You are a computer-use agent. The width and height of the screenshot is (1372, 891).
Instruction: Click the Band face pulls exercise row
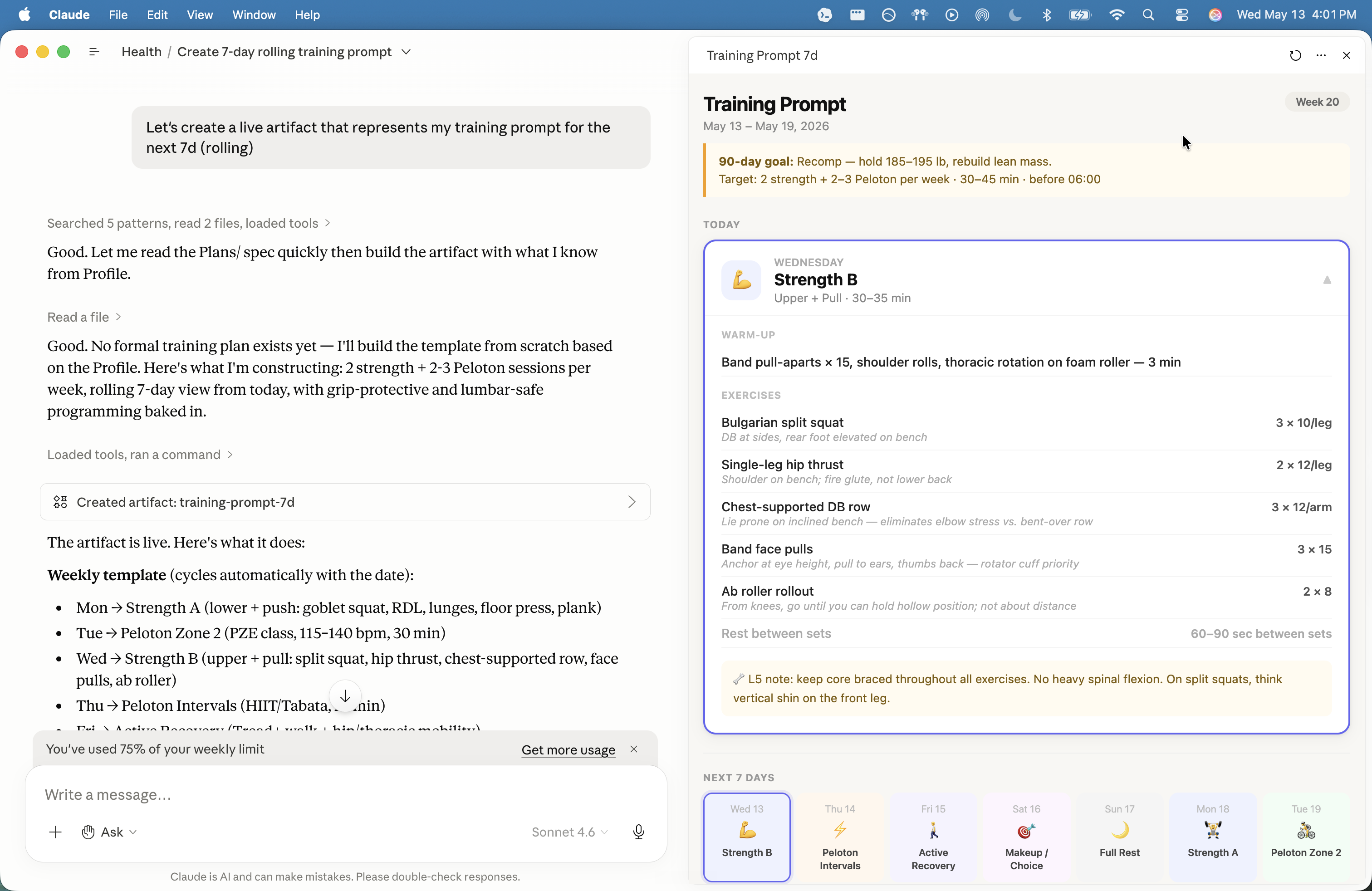(x=1027, y=556)
